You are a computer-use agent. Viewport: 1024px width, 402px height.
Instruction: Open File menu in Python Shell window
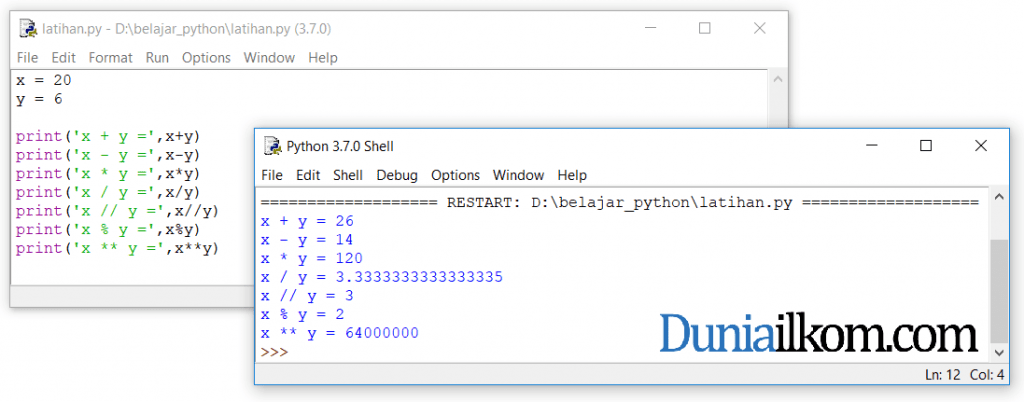(x=272, y=175)
